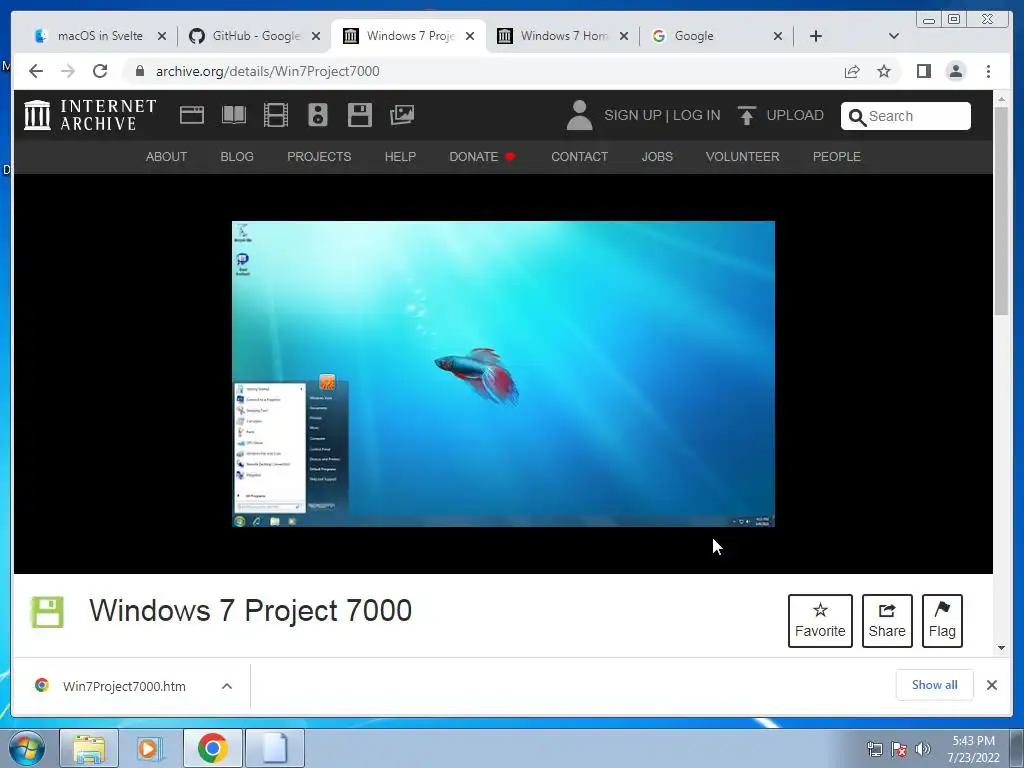Open the PROJECTS menu item
Viewport: 1024px width, 768px height.
319,157
